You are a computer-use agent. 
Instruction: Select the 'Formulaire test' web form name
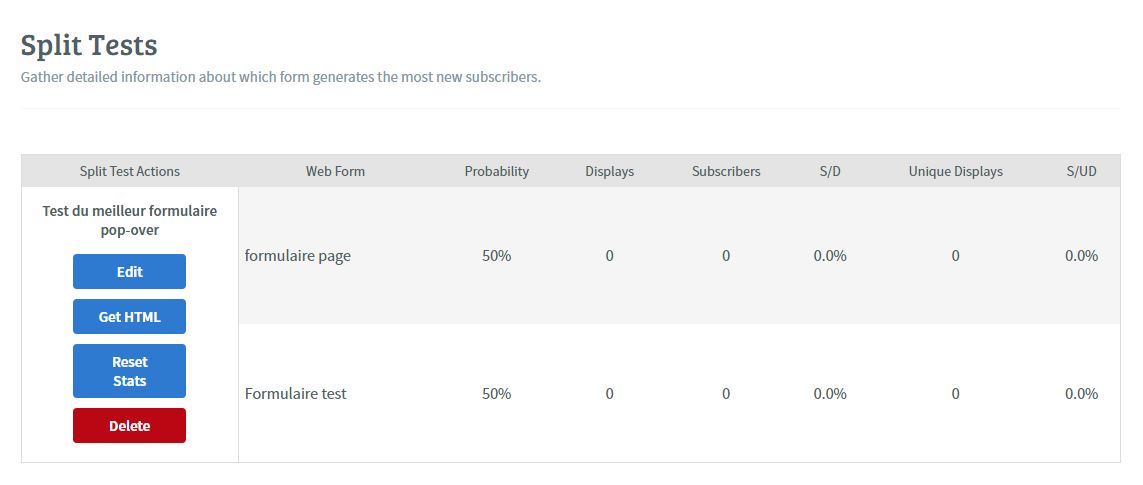pyautogui.click(x=295, y=393)
